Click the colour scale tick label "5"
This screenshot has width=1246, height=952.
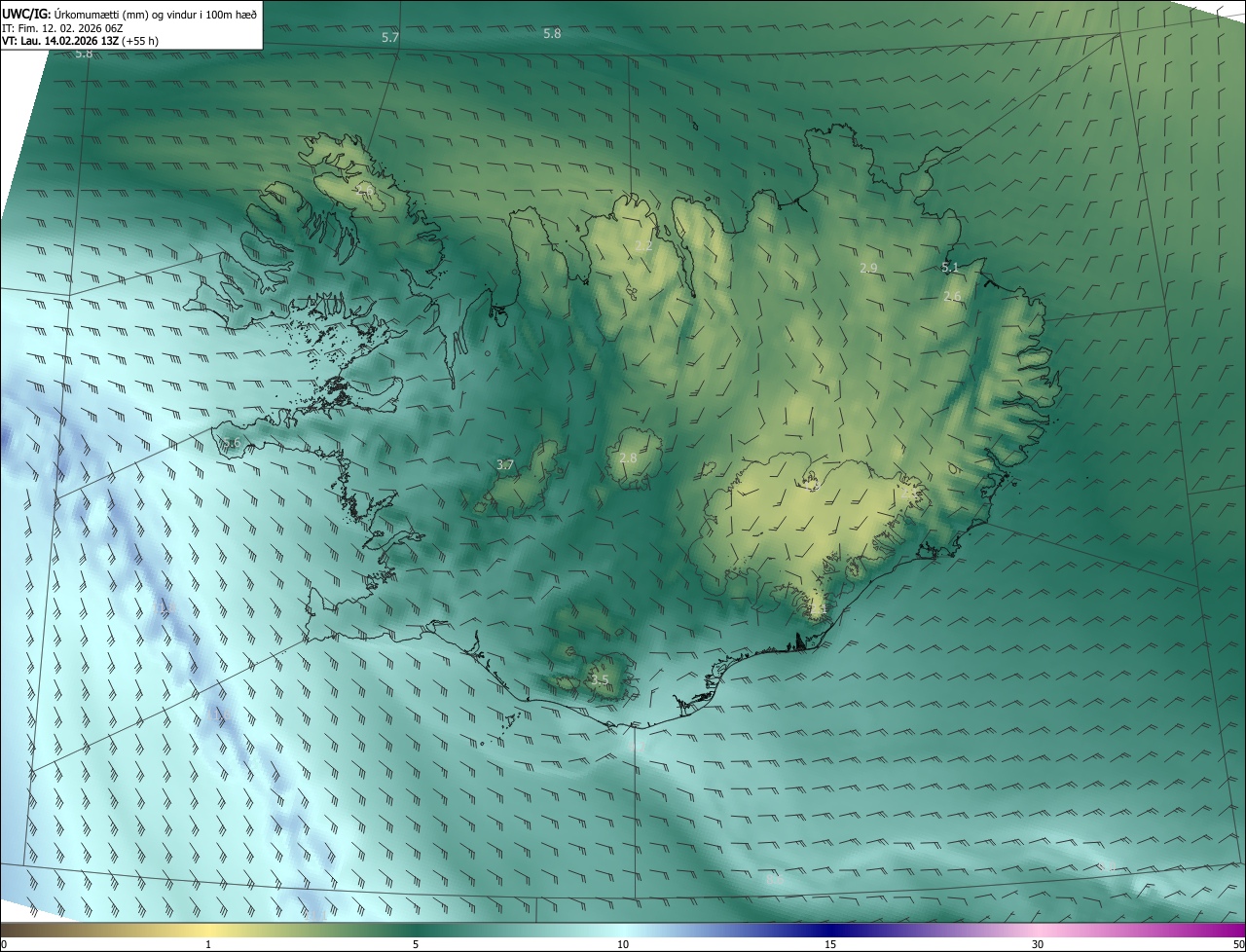click(x=416, y=944)
